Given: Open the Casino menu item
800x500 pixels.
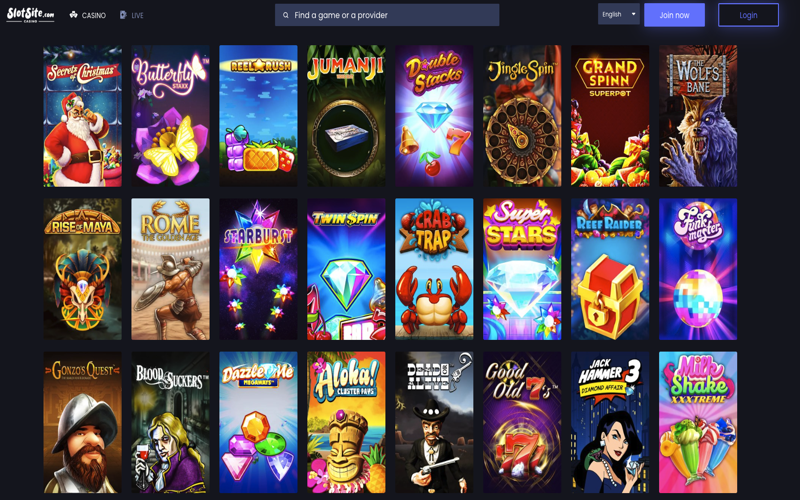Looking at the screenshot, I should tap(87, 15).
